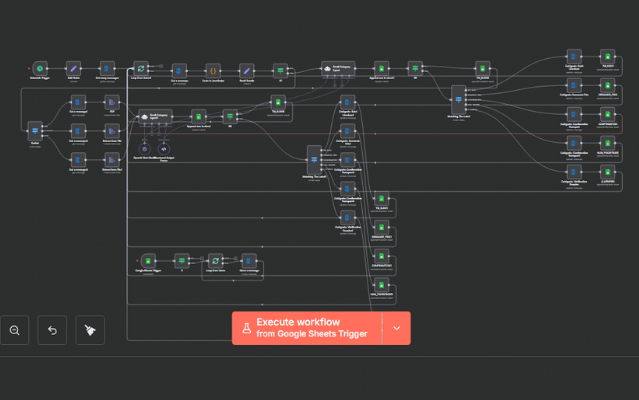Click the zoom out magnifier button

tap(15, 329)
